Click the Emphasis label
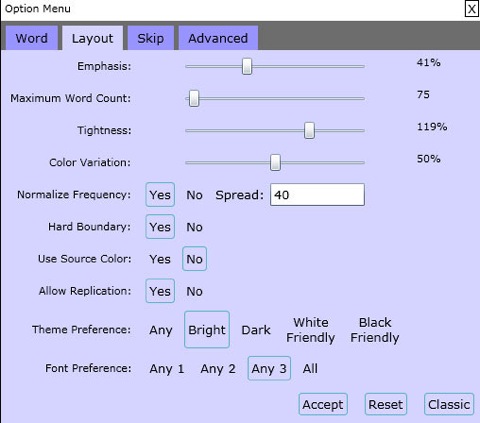 pos(104,66)
